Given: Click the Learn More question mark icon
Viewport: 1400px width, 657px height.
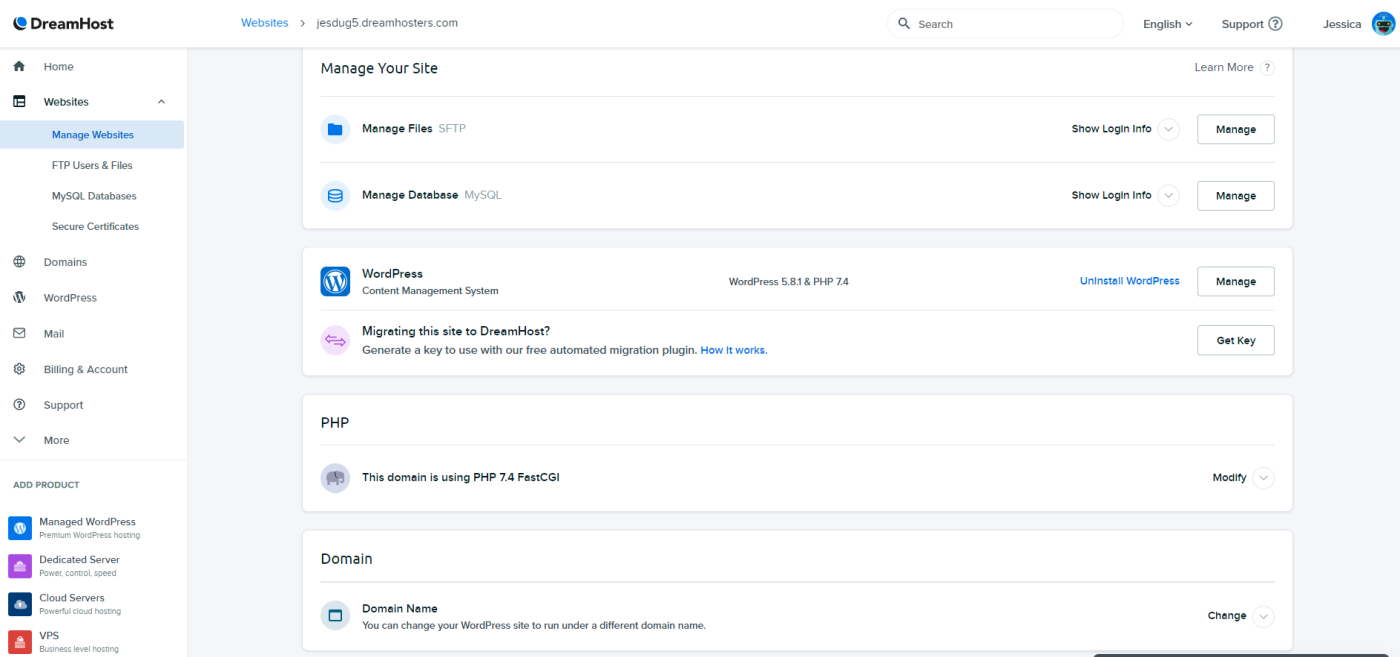Looking at the screenshot, I should (1267, 67).
